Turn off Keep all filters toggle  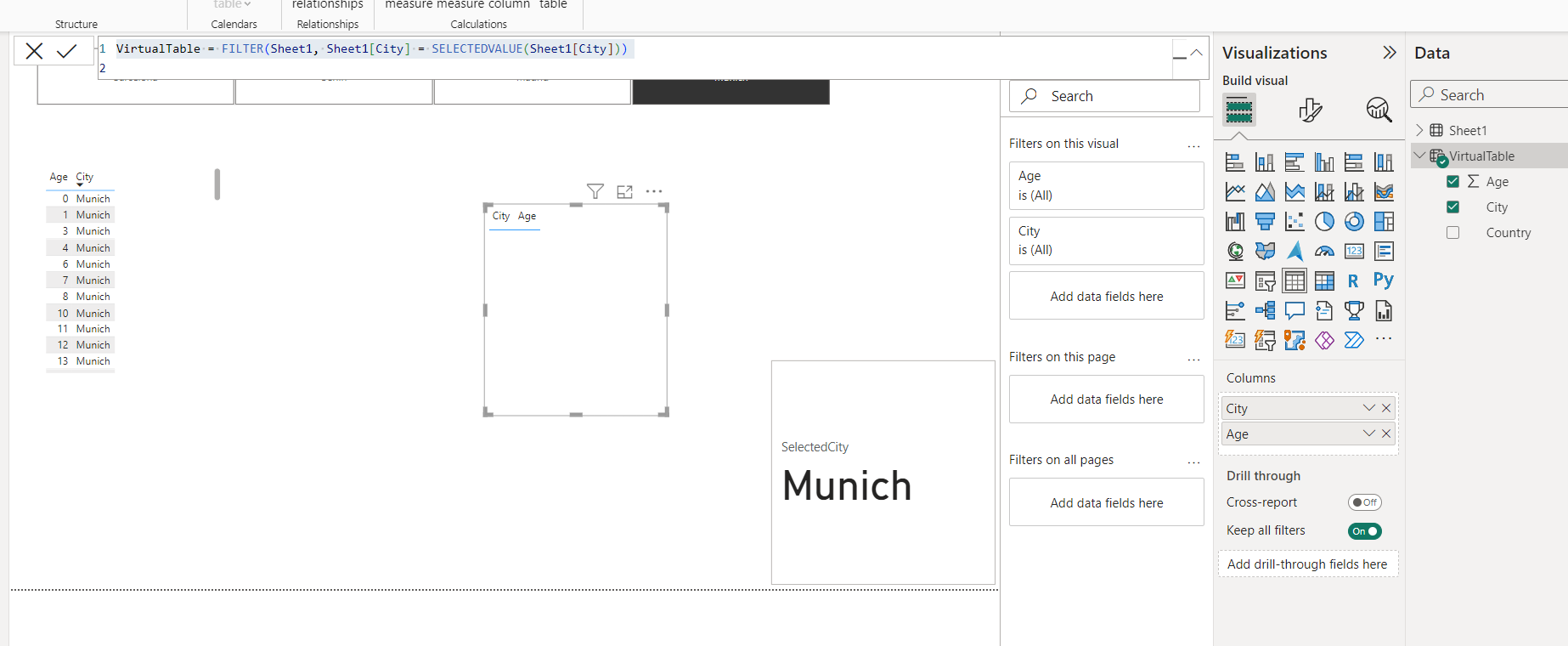(1365, 531)
